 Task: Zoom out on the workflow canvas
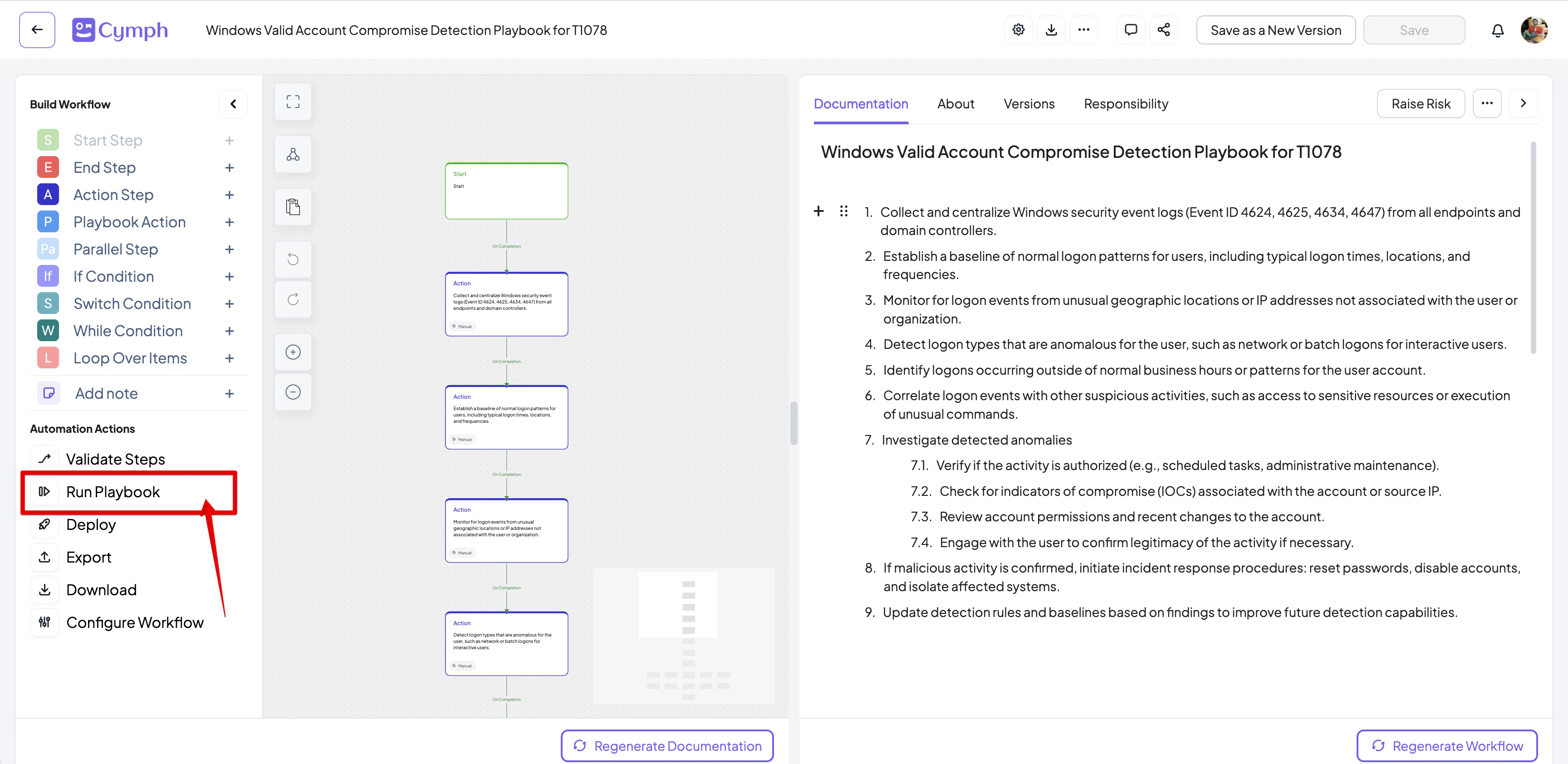coord(293,392)
